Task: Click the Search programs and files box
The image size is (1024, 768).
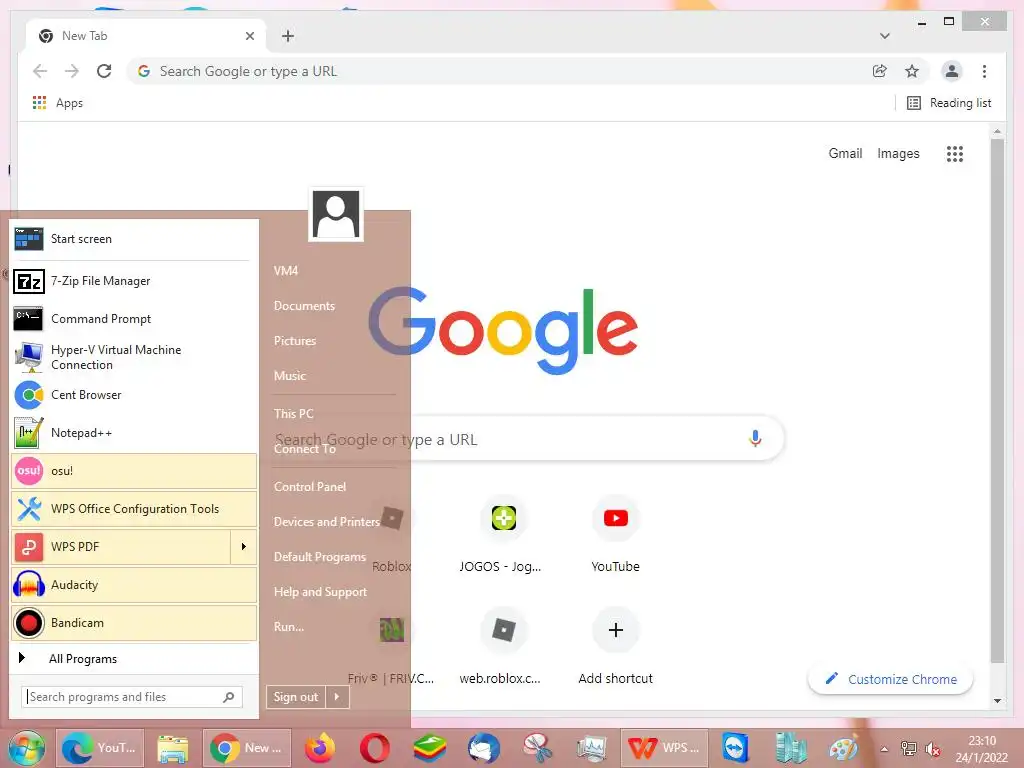Action: point(132,697)
